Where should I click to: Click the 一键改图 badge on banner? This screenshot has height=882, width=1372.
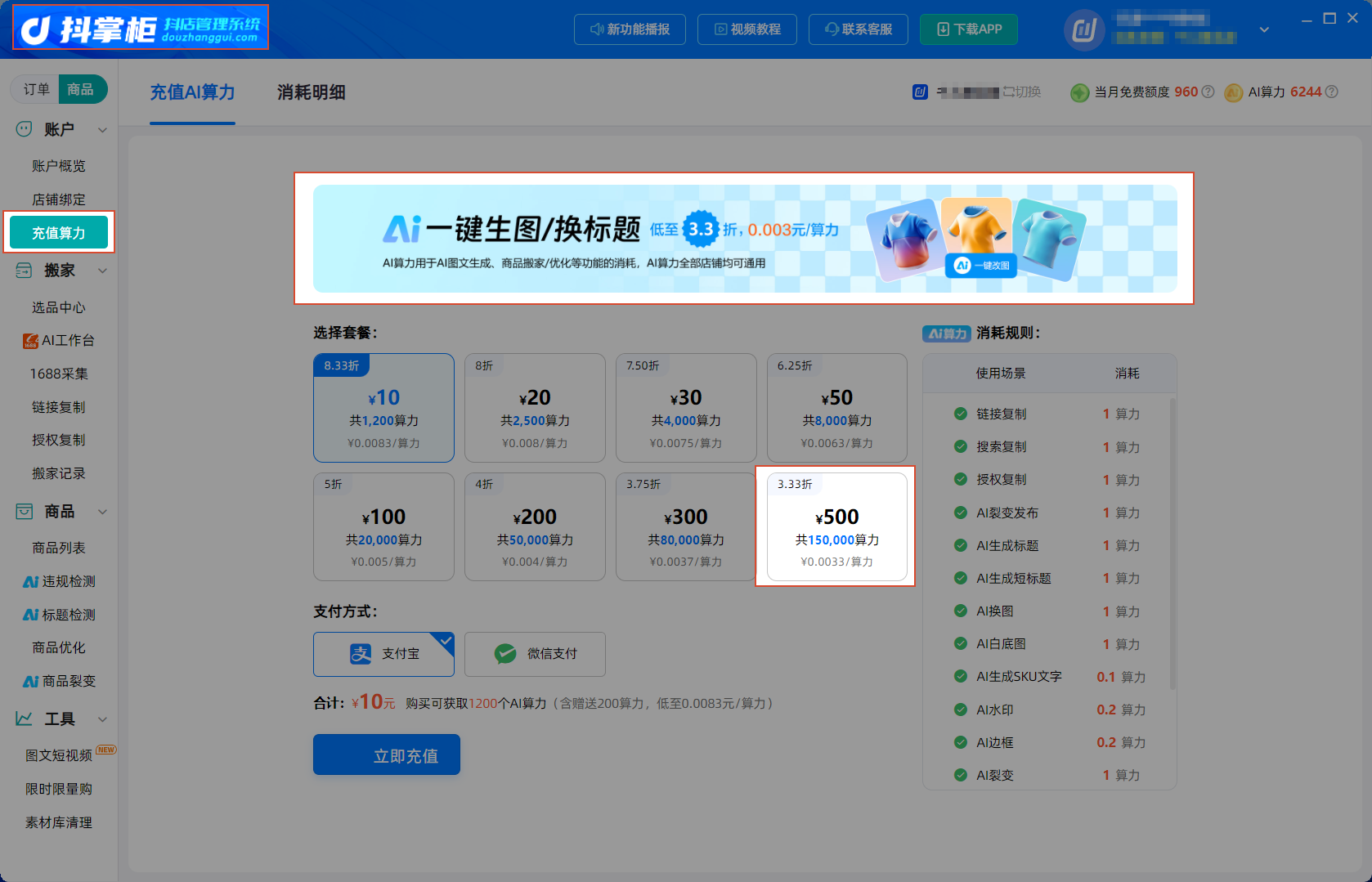coord(981,266)
